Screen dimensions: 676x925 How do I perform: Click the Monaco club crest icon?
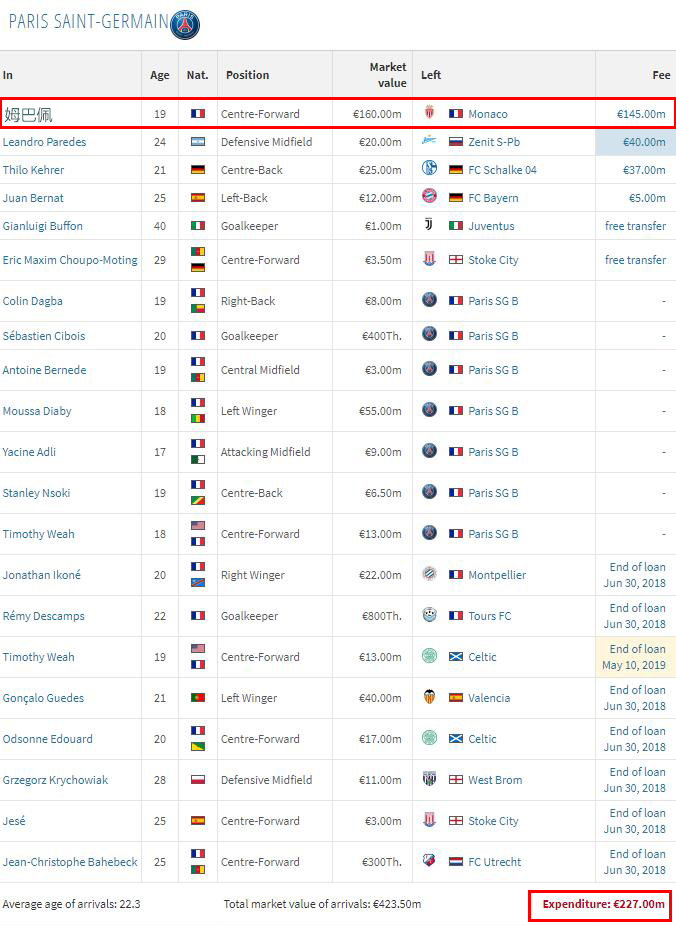coord(430,114)
